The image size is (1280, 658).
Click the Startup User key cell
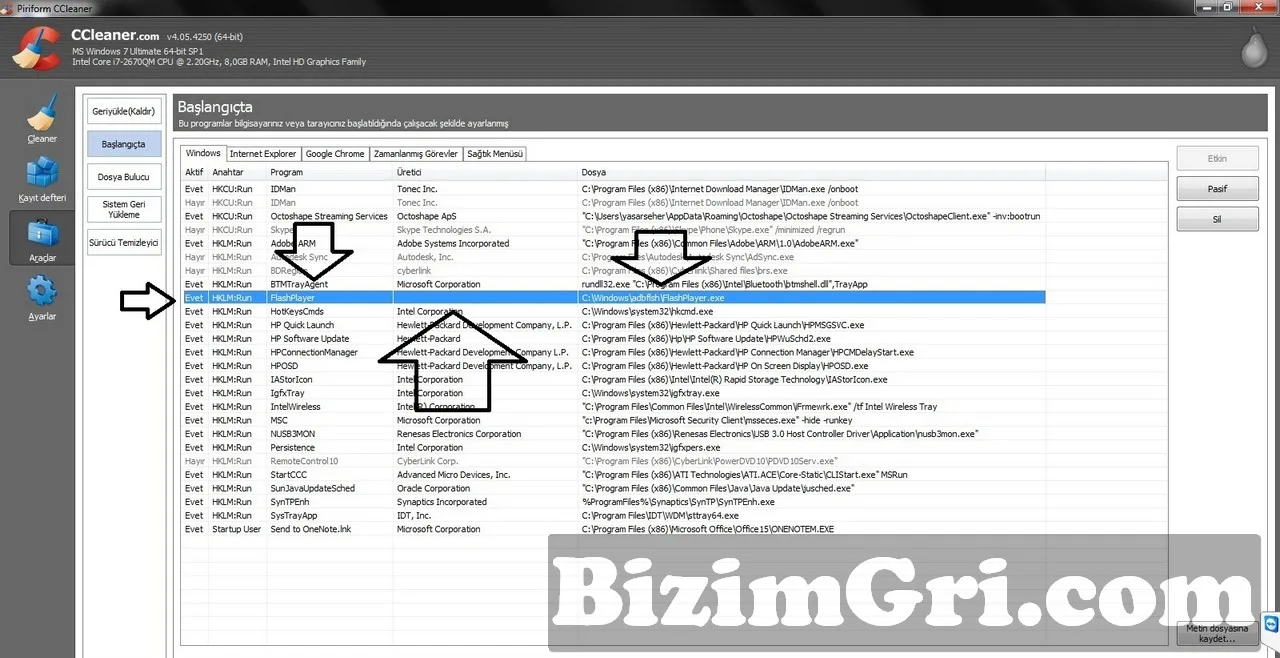click(x=236, y=529)
